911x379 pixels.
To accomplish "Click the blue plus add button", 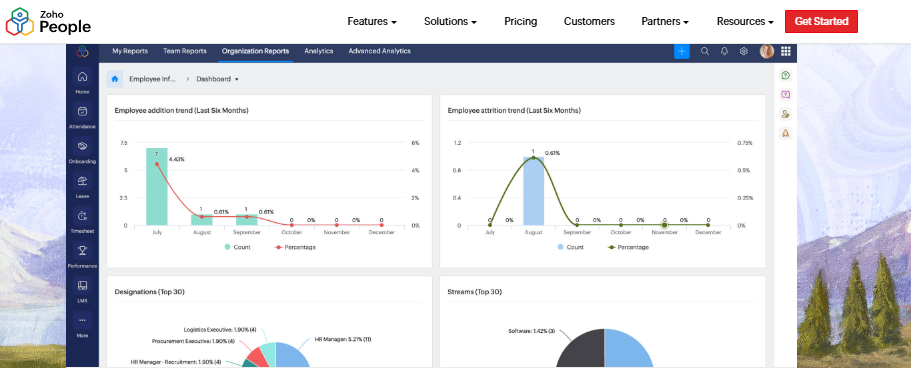I will pyautogui.click(x=682, y=51).
